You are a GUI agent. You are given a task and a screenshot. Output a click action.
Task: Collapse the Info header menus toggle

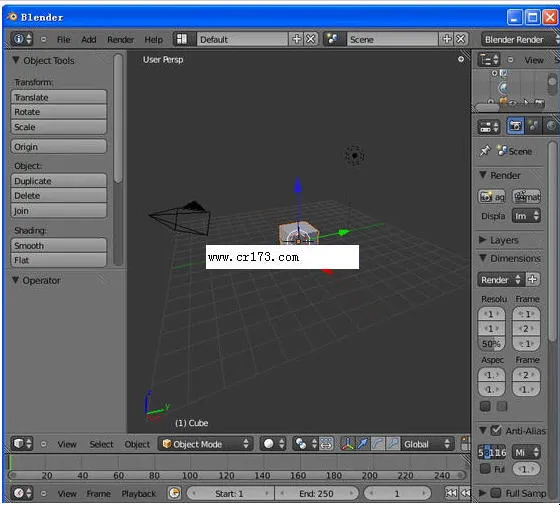pos(43,39)
